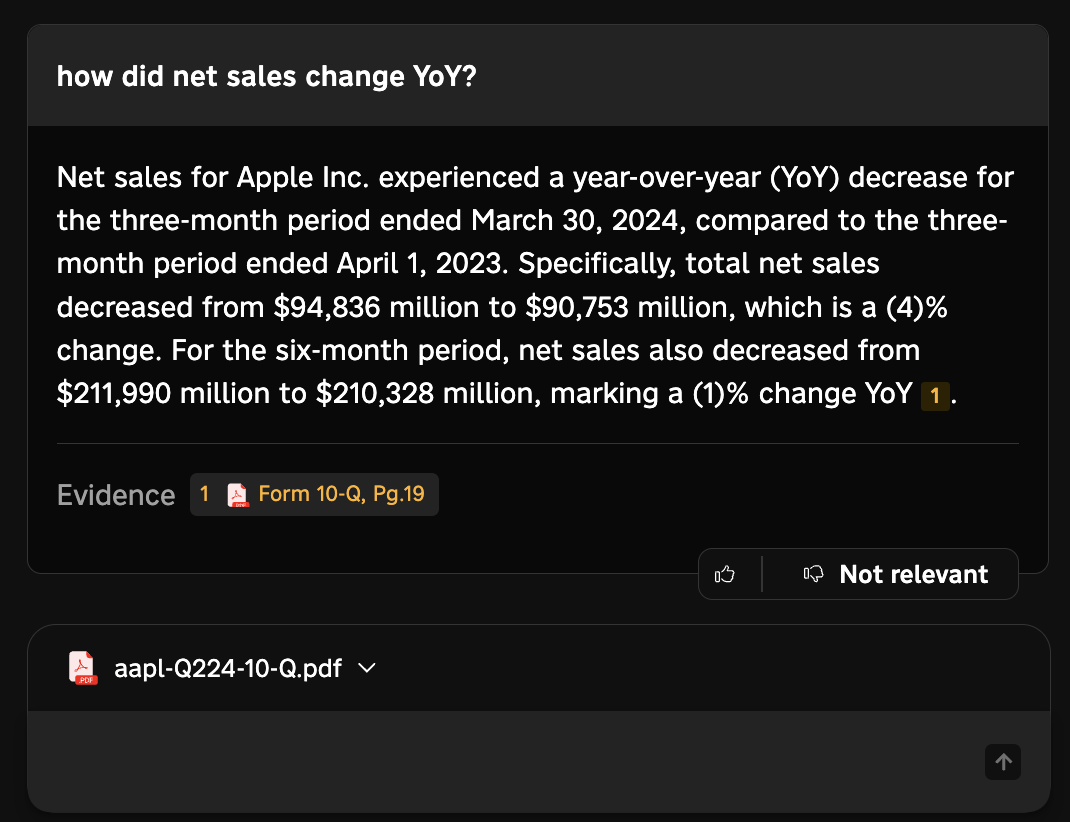Give the answer a thumbs up
The width and height of the screenshot is (1070, 822).
point(725,574)
